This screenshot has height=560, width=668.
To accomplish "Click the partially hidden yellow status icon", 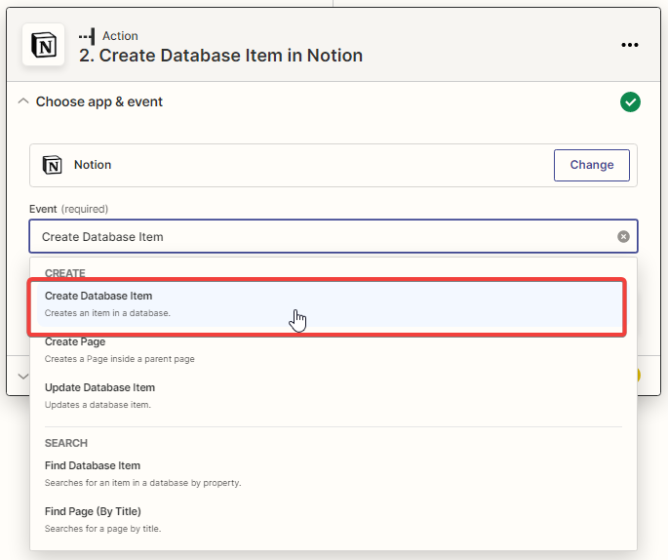I will coord(633,375).
